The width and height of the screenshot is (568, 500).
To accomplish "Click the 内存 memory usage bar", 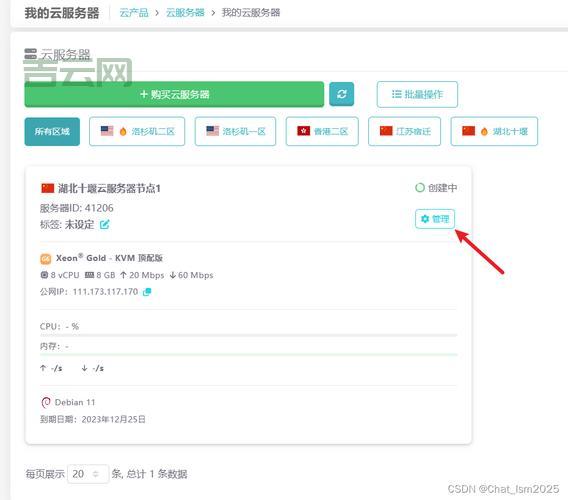I will (x=248, y=354).
